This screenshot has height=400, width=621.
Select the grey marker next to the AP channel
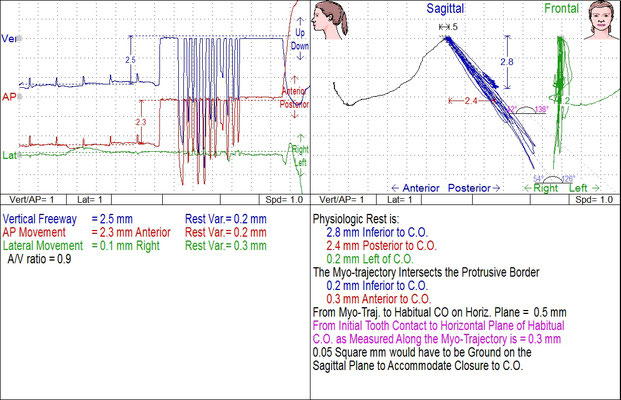click(19, 97)
